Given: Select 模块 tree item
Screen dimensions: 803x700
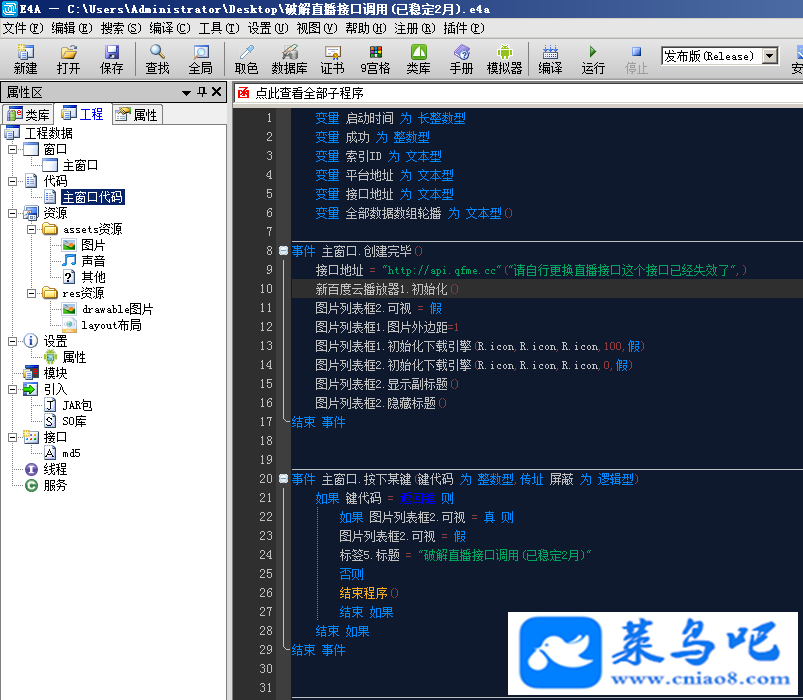Looking at the screenshot, I should point(55,373).
